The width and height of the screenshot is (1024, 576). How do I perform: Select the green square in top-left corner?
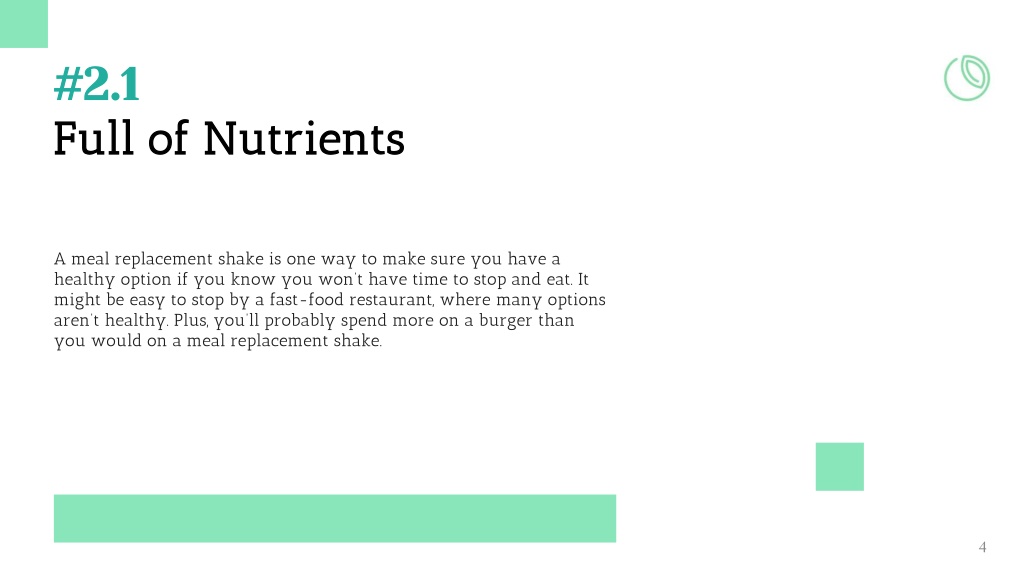[24, 24]
